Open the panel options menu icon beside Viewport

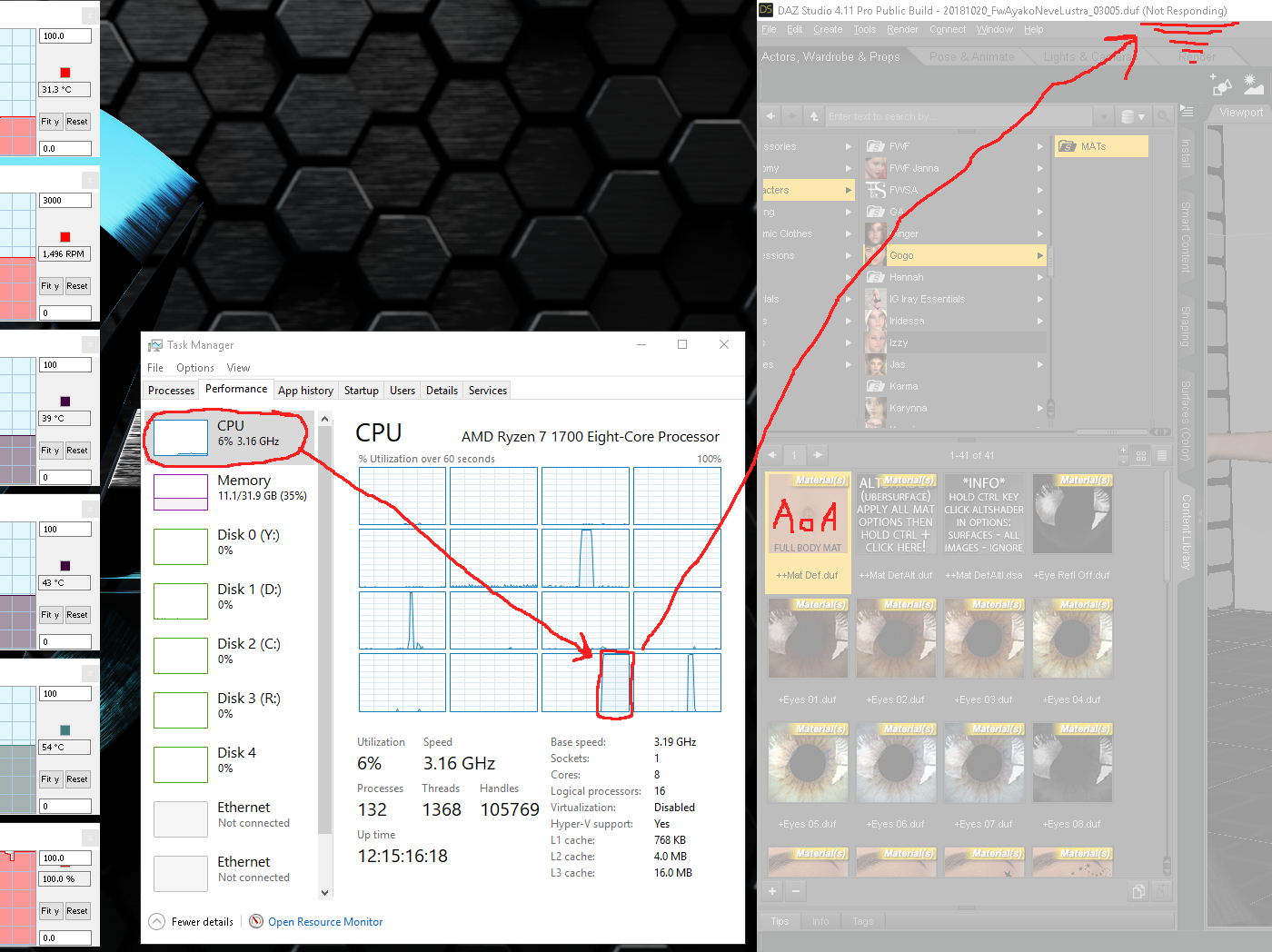pyautogui.click(x=1187, y=111)
